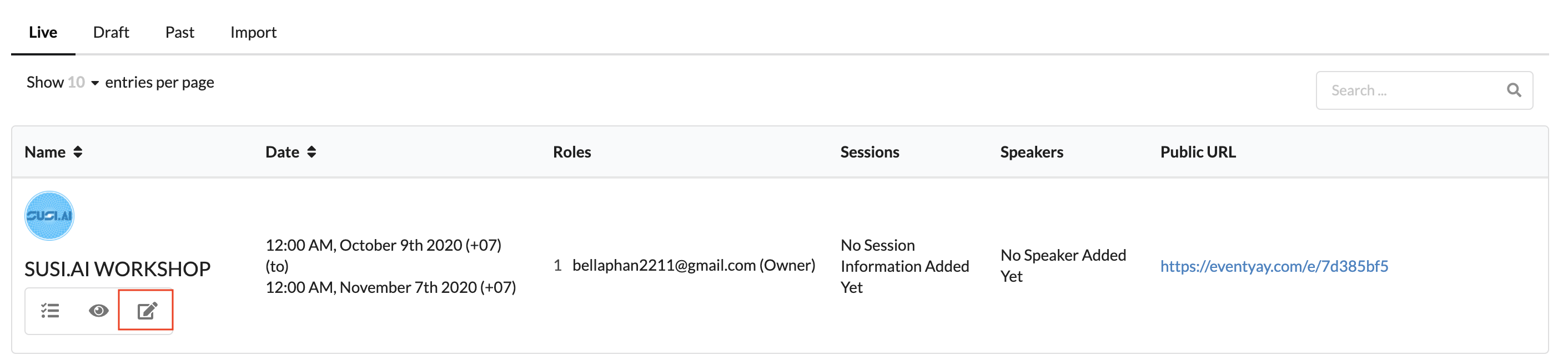Click the Name column header
This screenshot has height=355, width=1568.
click(45, 152)
